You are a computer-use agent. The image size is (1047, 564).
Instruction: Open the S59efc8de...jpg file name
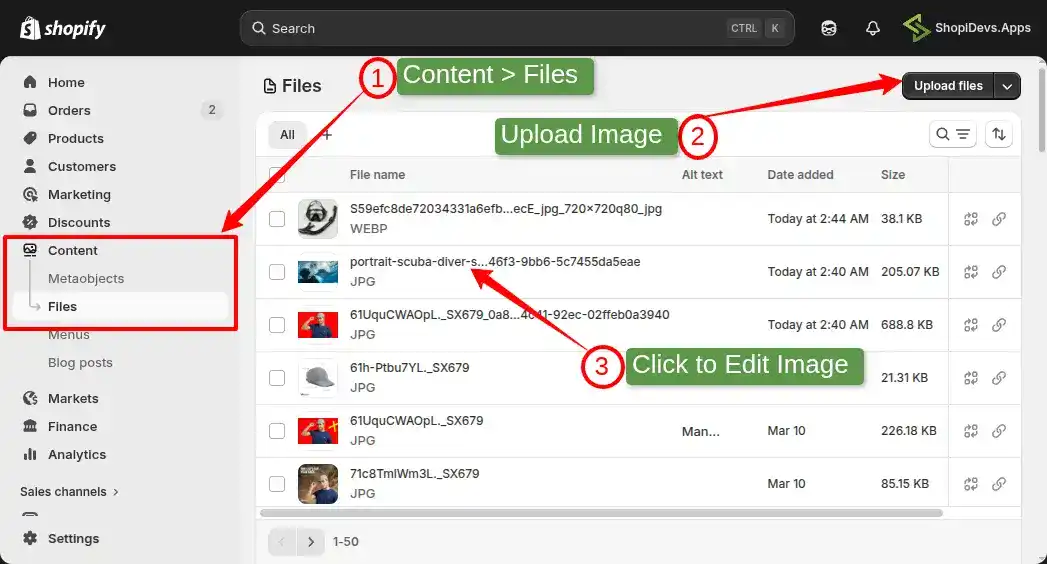click(506, 209)
